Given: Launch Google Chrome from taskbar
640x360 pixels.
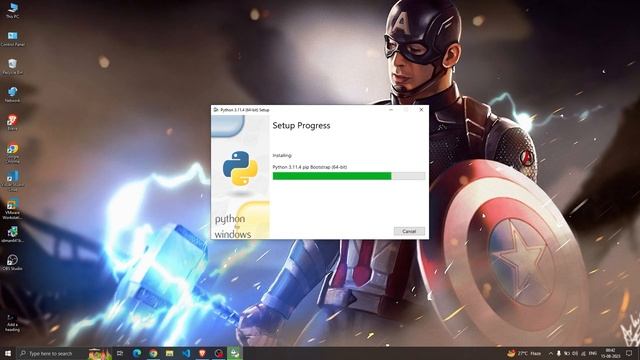Looking at the screenshot, I should (x=153, y=353).
